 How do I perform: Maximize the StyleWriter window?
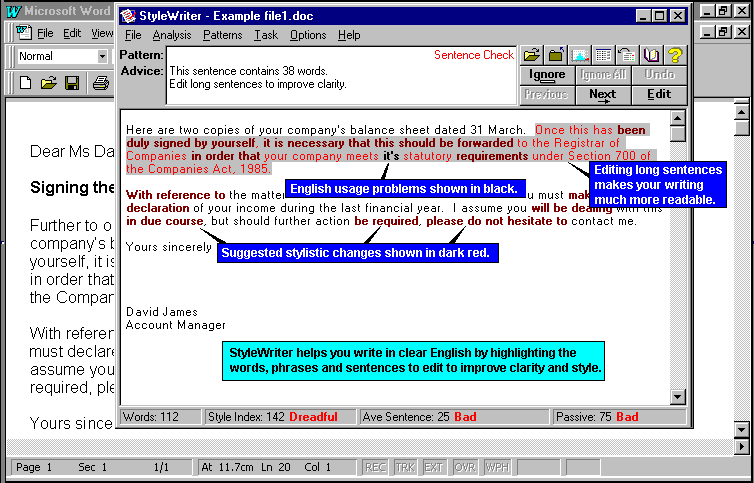(x=659, y=16)
